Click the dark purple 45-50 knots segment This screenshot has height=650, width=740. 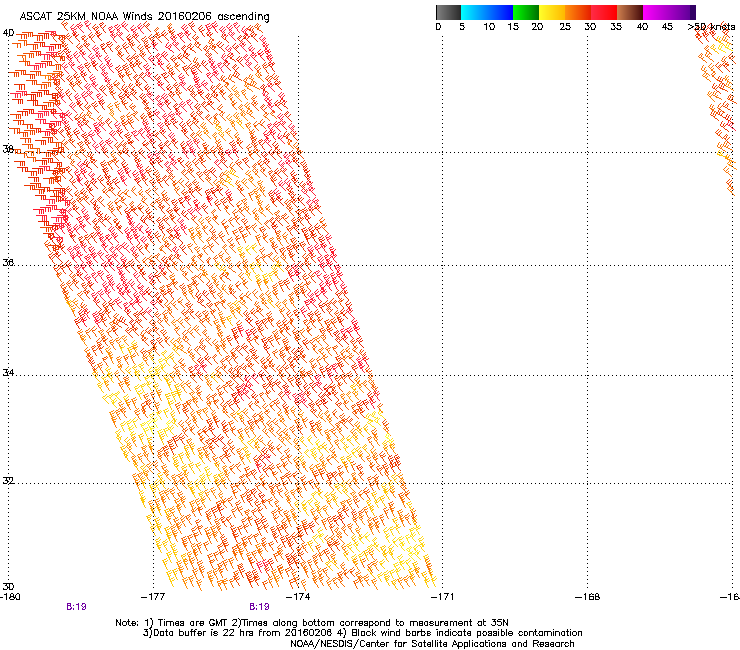click(682, 12)
